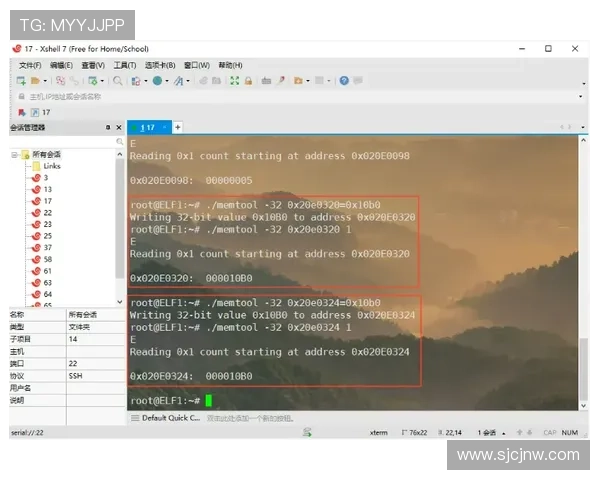
Task: Open dropdown arrow next to Open folder icon
Action: coord(45,81)
